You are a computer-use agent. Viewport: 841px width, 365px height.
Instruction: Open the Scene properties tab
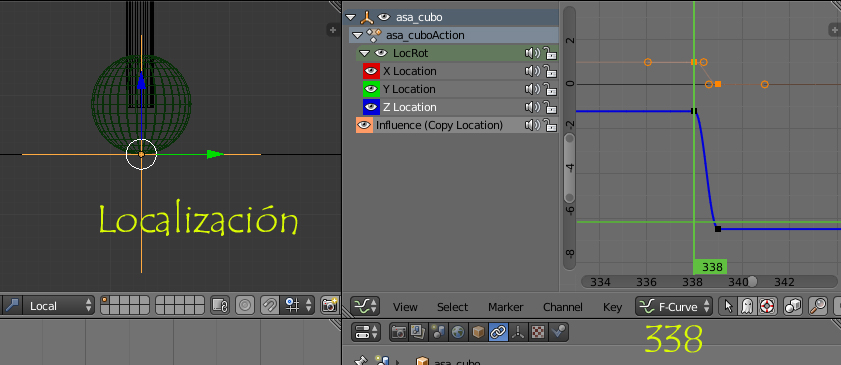438,332
